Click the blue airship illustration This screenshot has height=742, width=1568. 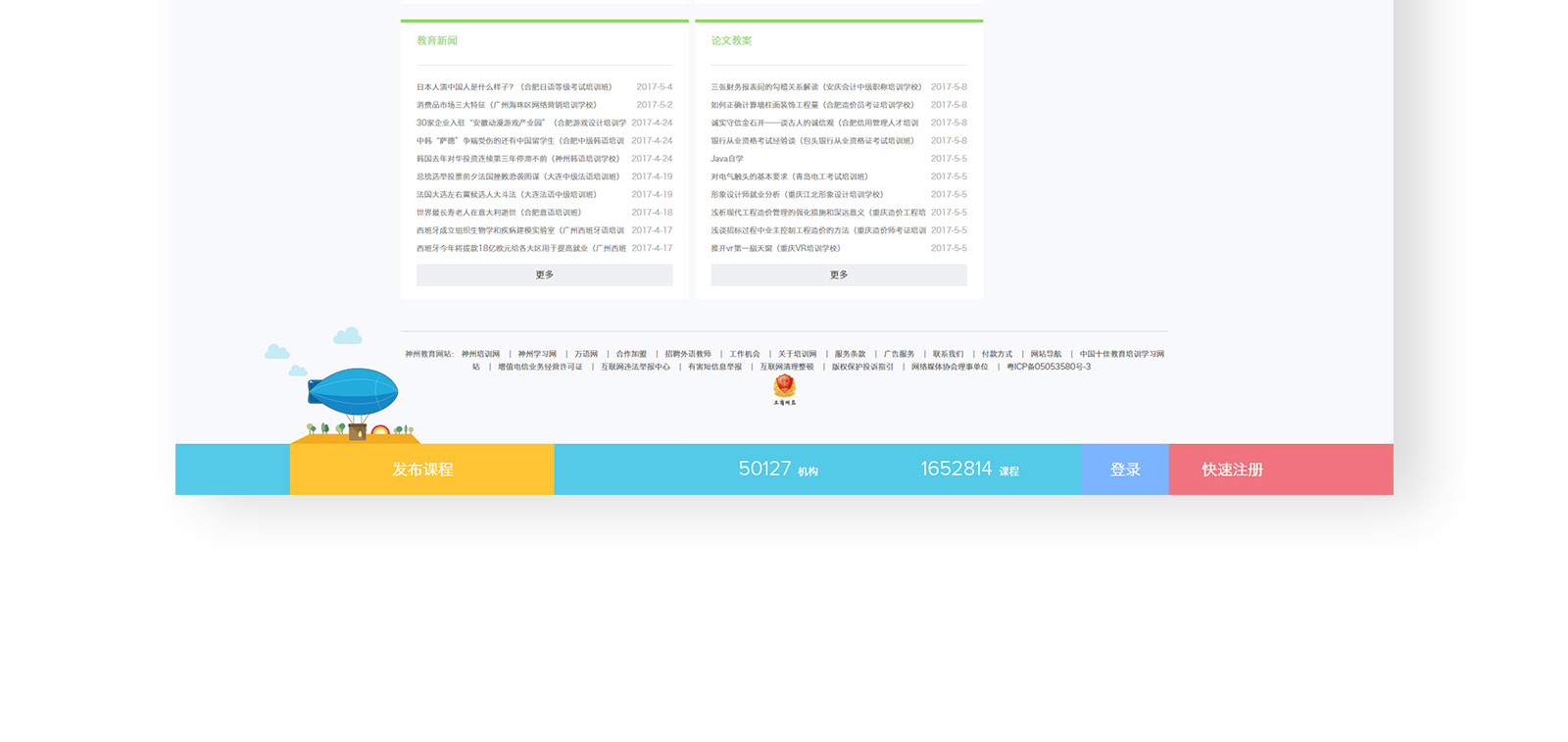click(x=353, y=391)
